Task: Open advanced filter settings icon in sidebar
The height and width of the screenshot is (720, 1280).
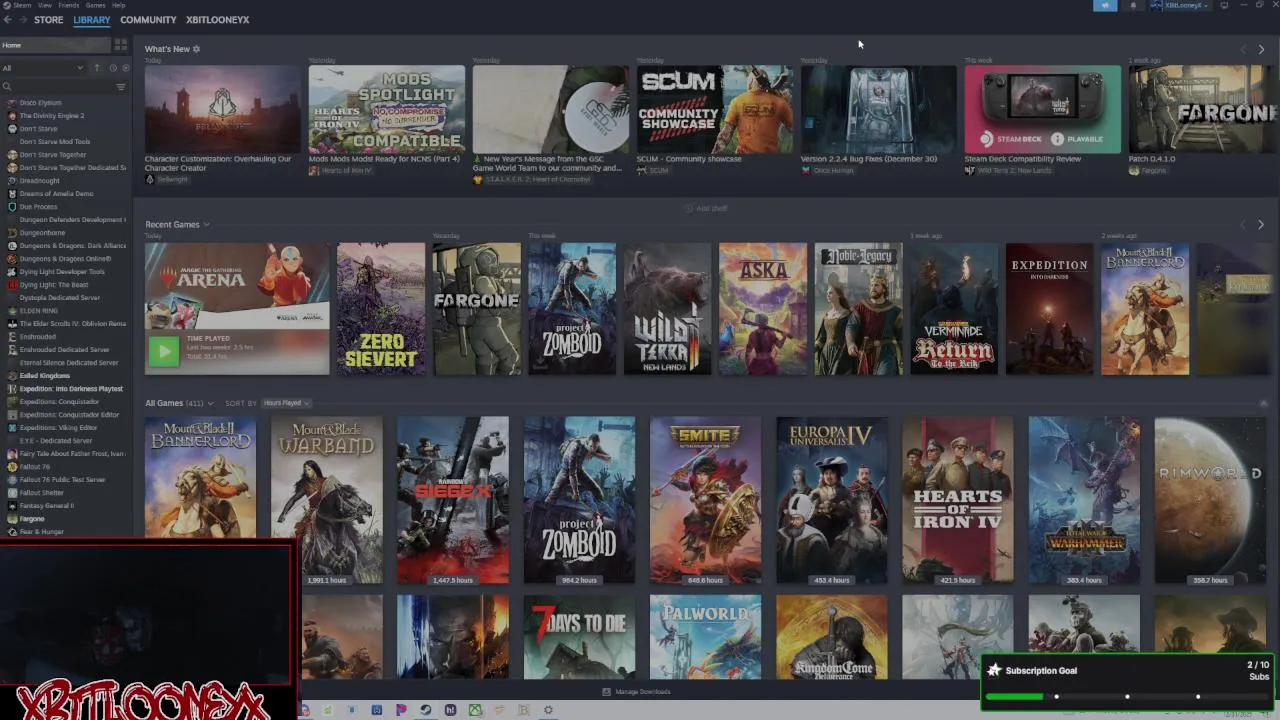Action: coord(121,87)
